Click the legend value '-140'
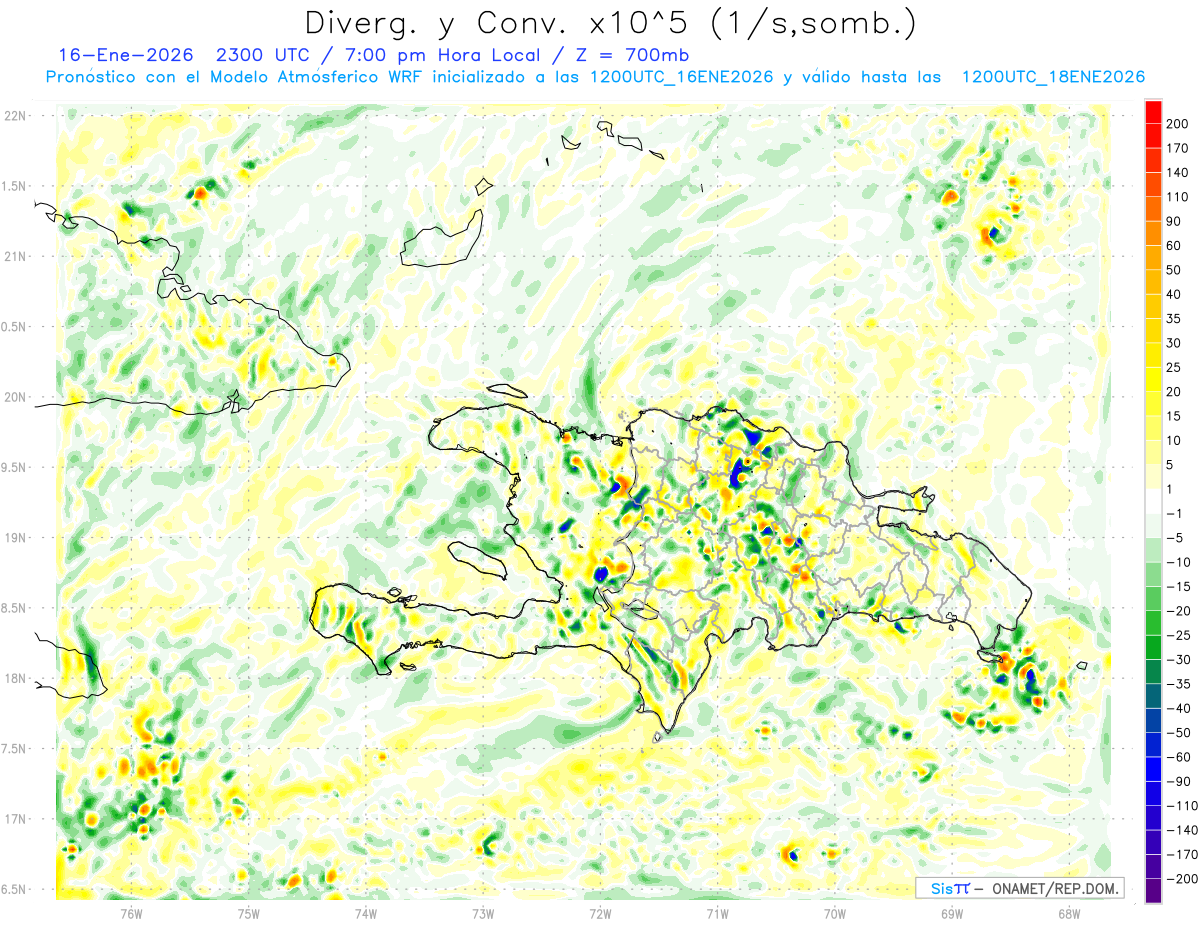The width and height of the screenshot is (1200, 927). point(1181,829)
